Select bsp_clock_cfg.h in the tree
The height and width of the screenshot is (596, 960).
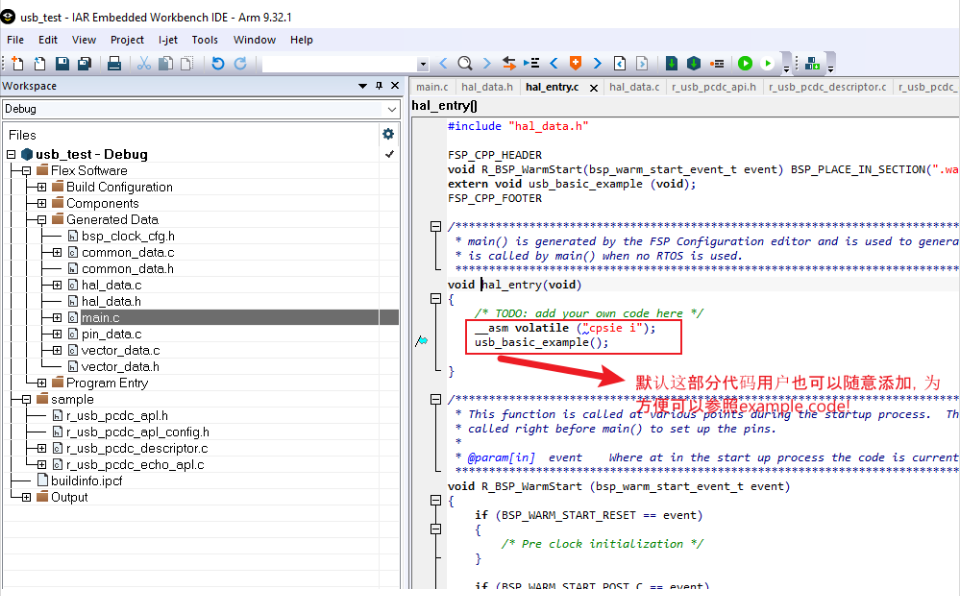click(x=128, y=236)
